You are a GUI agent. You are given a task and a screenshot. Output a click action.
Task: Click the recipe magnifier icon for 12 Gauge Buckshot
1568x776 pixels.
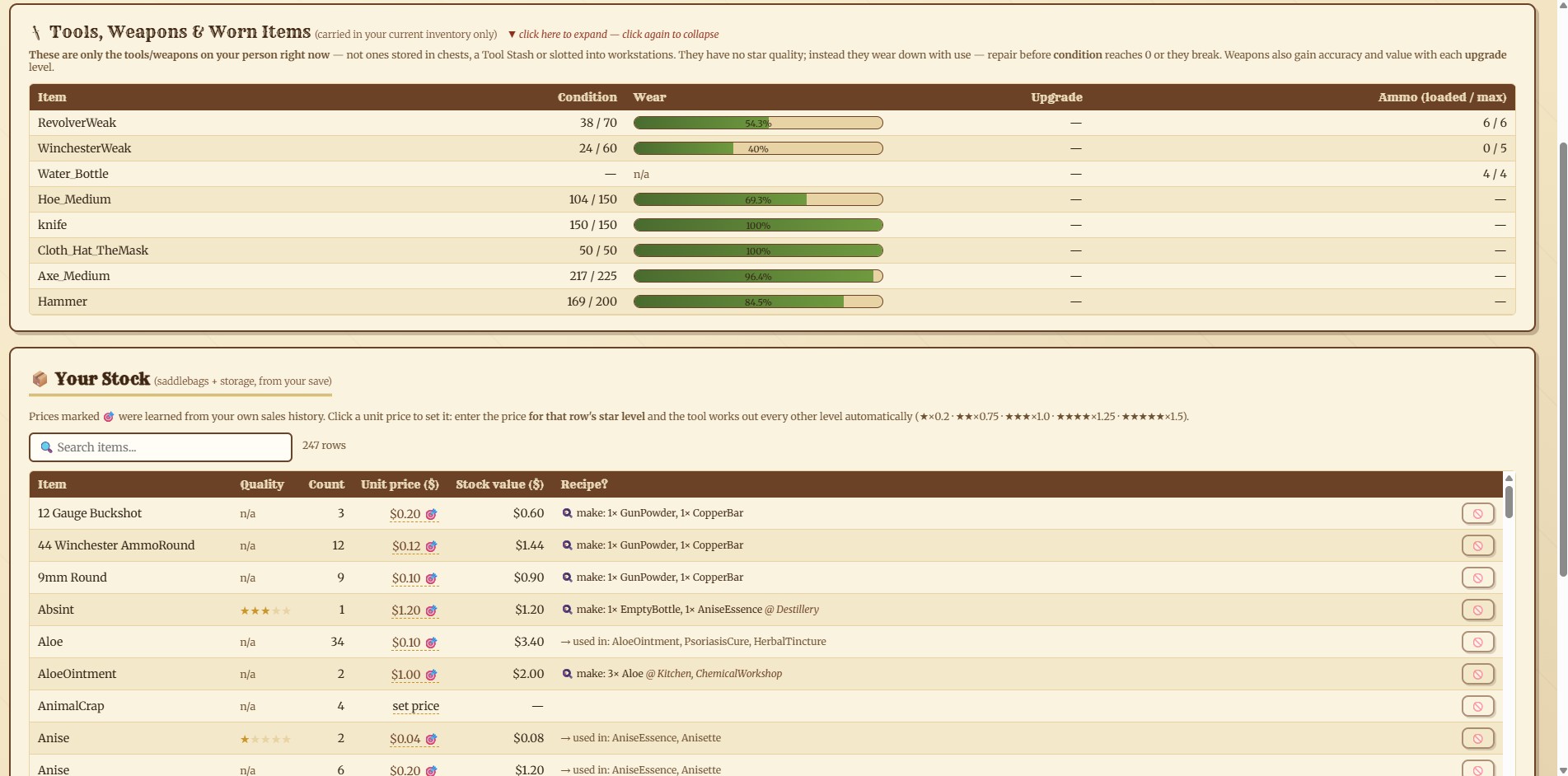[567, 513]
